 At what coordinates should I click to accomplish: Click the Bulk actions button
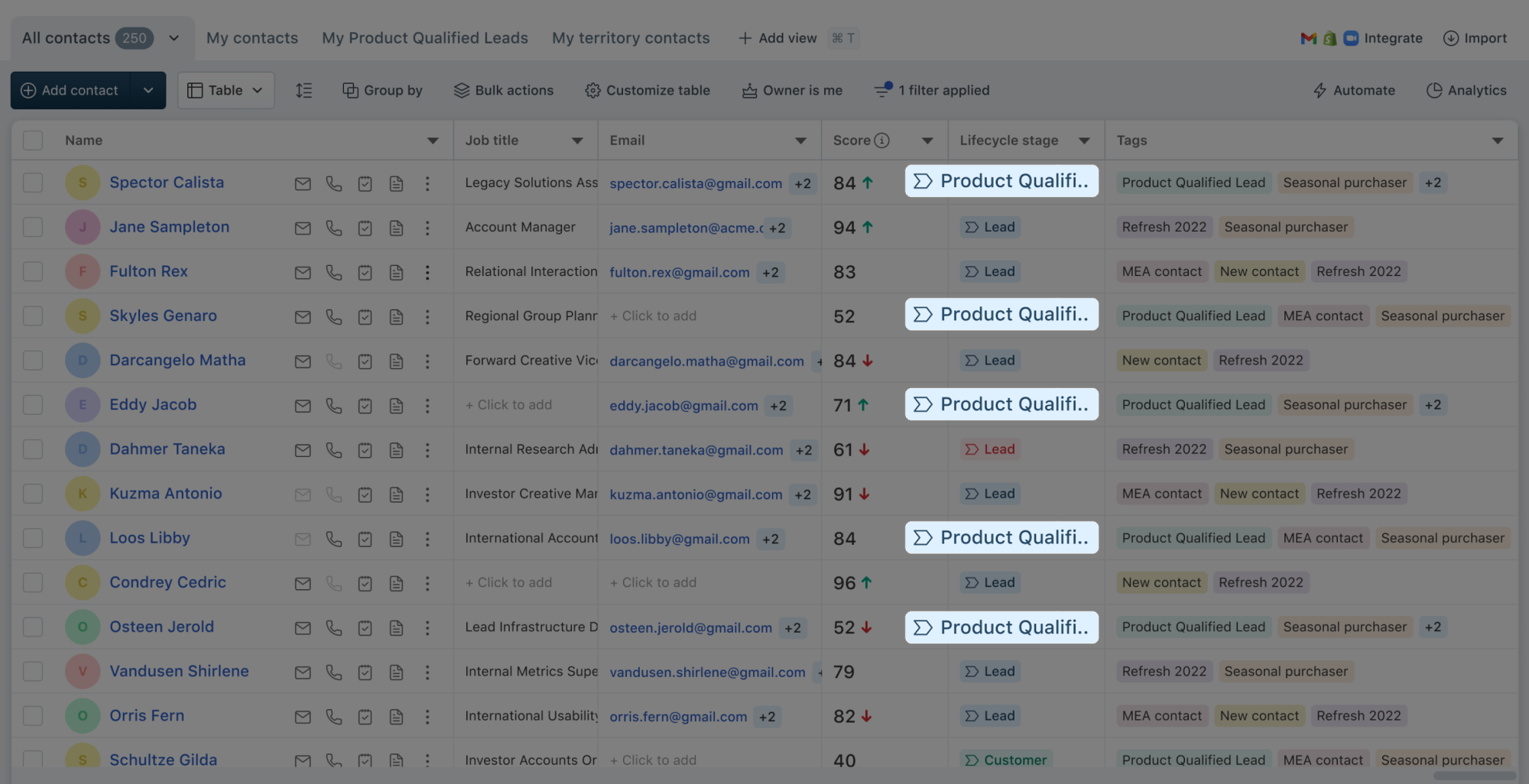[x=504, y=90]
